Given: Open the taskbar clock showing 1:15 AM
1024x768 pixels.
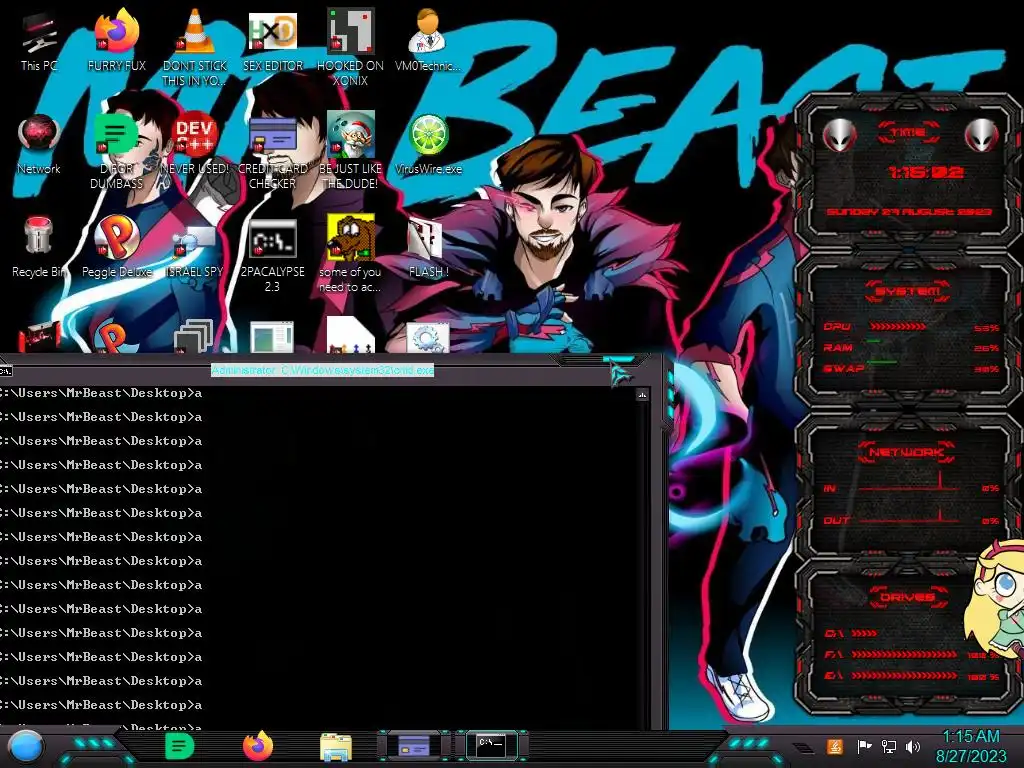Looking at the screenshot, I should click(971, 746).
